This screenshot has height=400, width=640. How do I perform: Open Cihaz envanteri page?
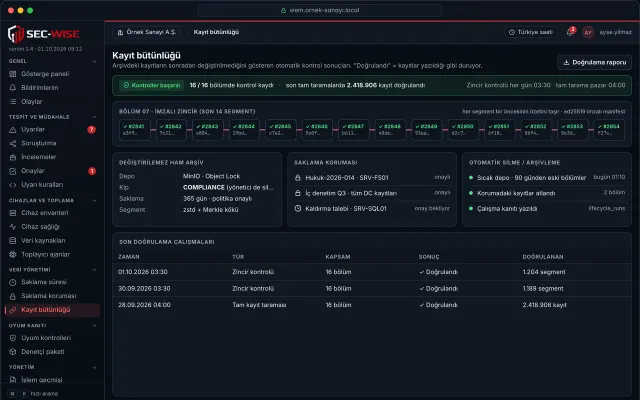52,213
